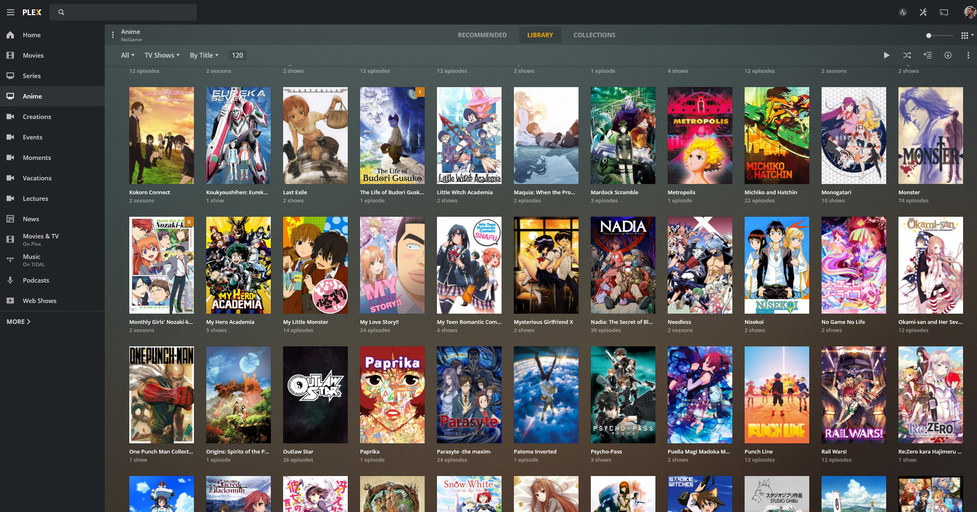Open Nisekoi poster

(x=777, y=265)
